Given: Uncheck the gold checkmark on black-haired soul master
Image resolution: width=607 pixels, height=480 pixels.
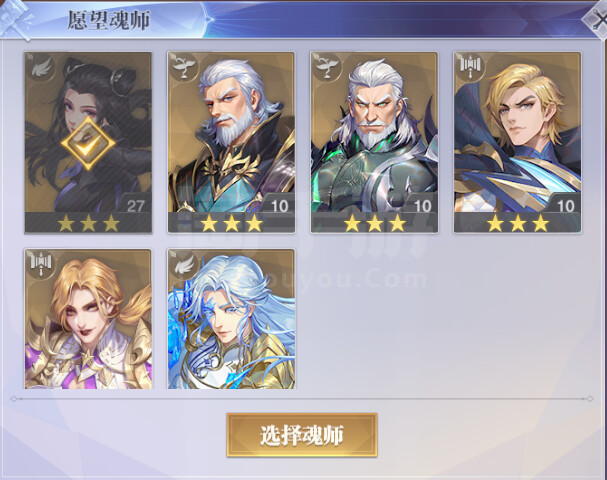Looking at the screenshot, I should (x=88, y=144).
